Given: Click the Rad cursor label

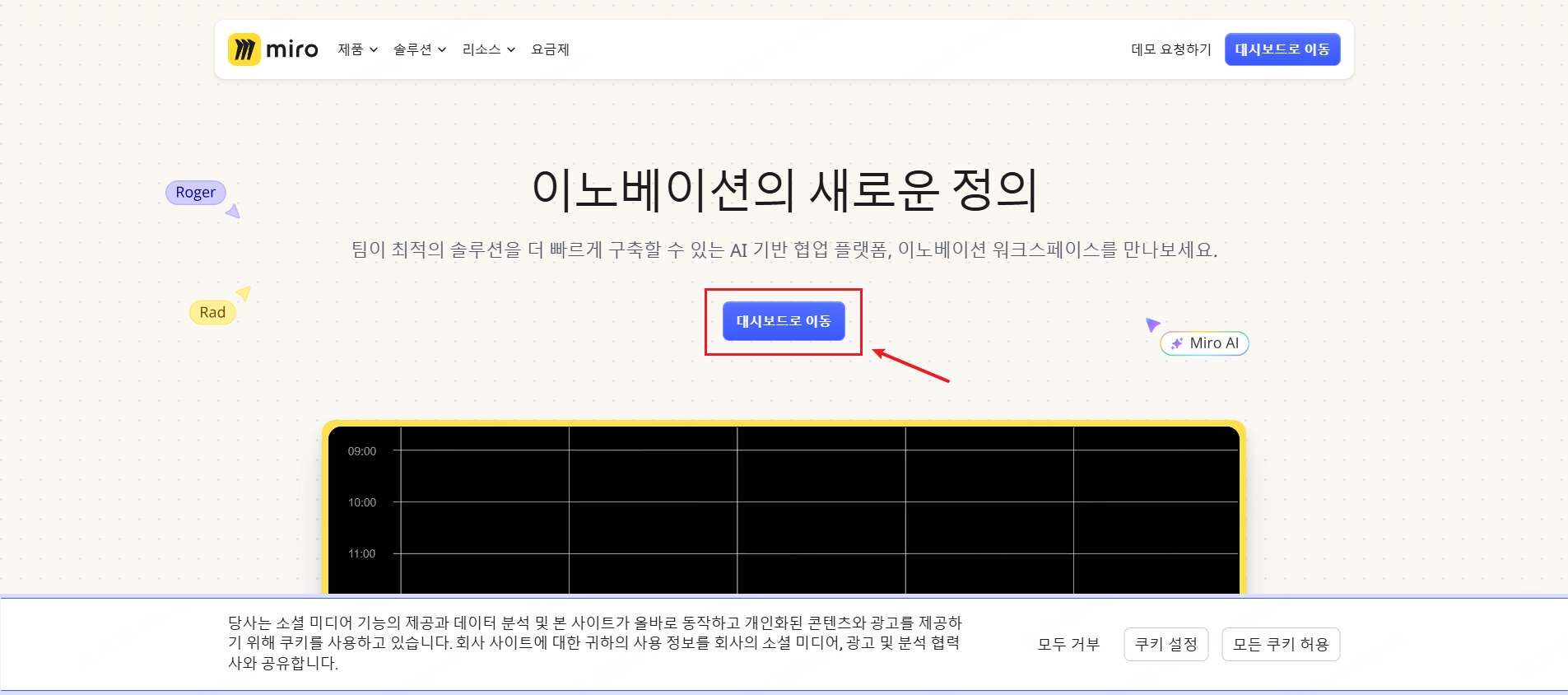Looking at the screenshot, I should pos(212,312).
